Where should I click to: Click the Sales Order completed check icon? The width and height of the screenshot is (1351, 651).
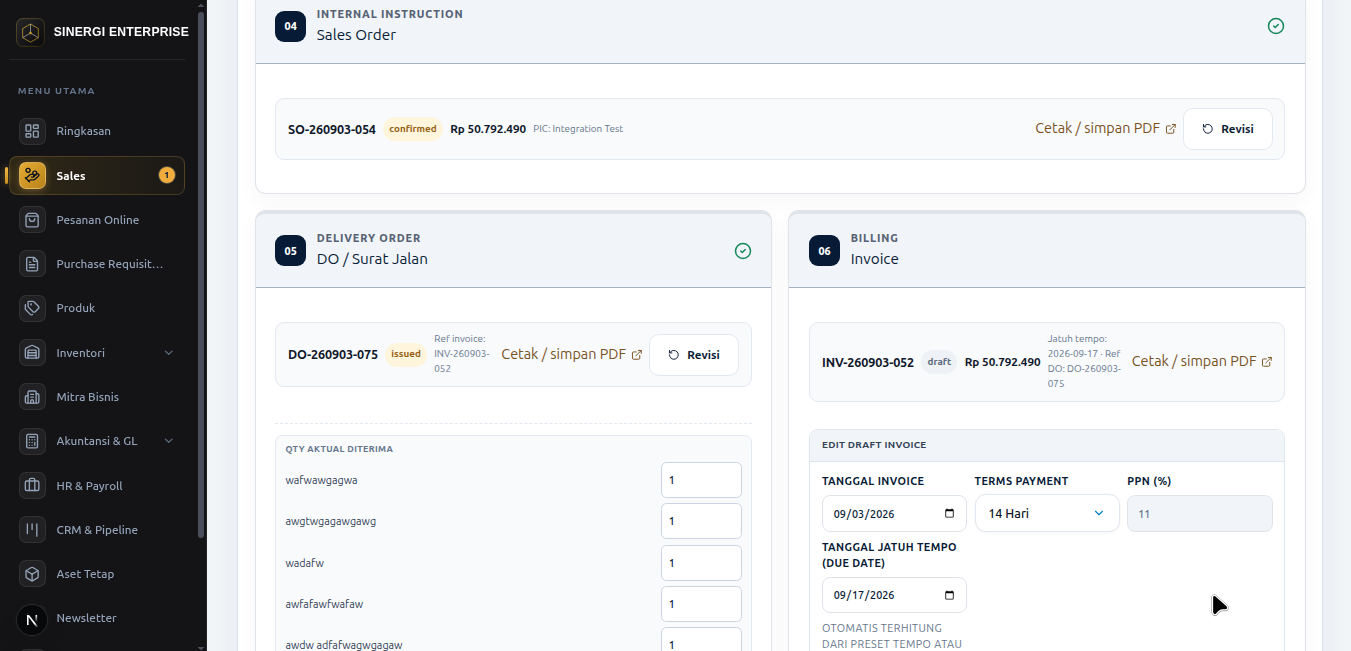(1276, 26)
